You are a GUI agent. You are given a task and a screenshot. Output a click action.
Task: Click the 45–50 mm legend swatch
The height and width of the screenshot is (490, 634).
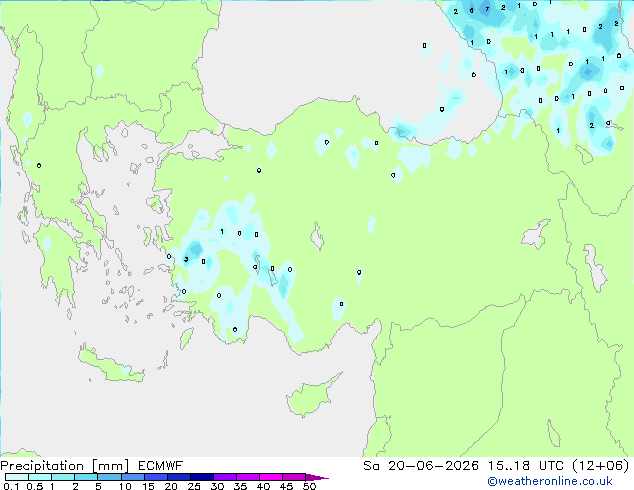(x=294, y=477)
